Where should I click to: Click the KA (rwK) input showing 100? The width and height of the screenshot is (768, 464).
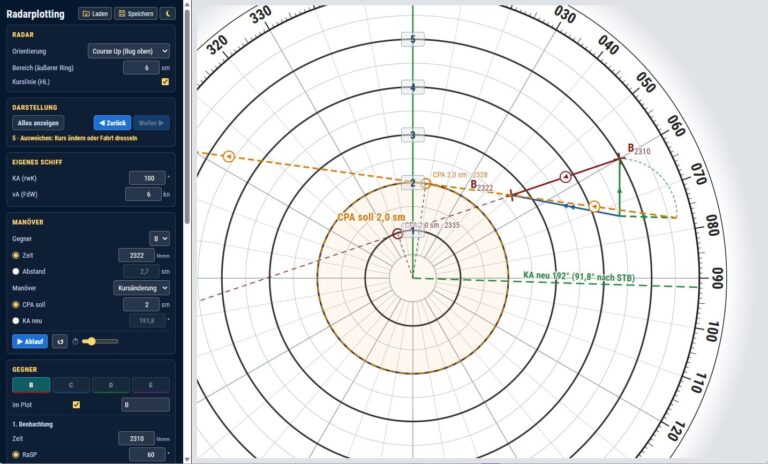point(147,178)
